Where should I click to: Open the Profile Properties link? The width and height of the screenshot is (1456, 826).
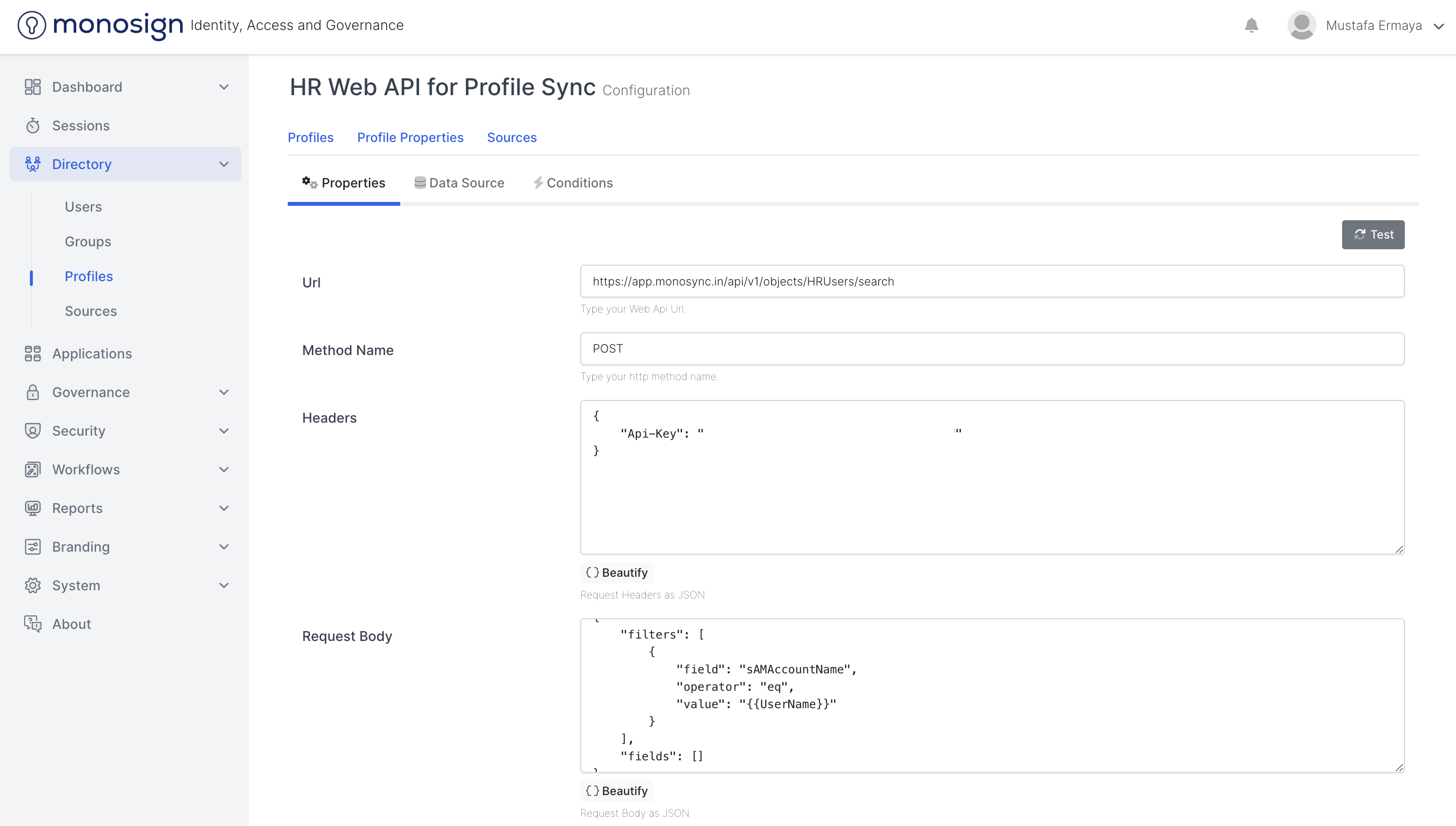(410, 137)
